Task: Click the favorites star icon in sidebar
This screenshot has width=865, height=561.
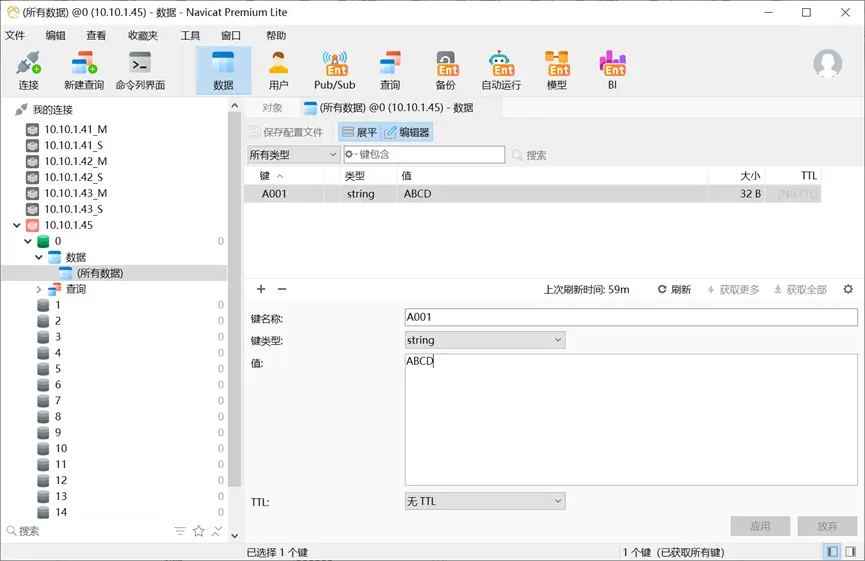Action: pyautogui.click(x=199, y=531)
